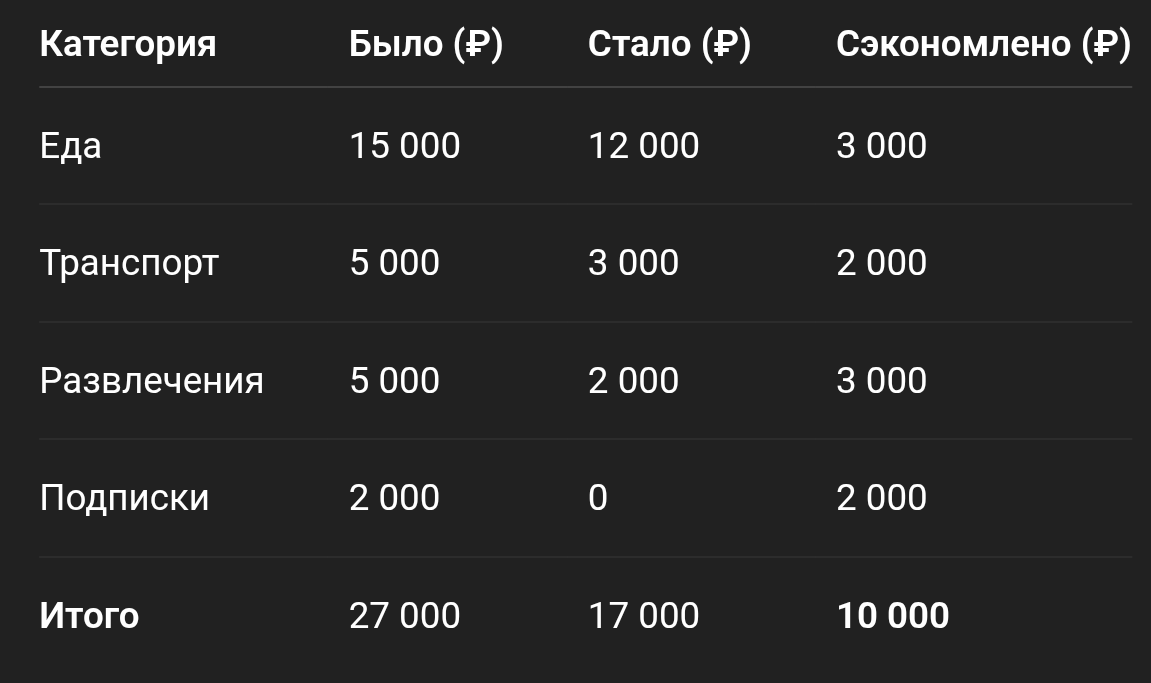Select the bold 10 000 total saved
Image resolution: width=1151 pixels, height=683 pixels.
tap(893, 616)
